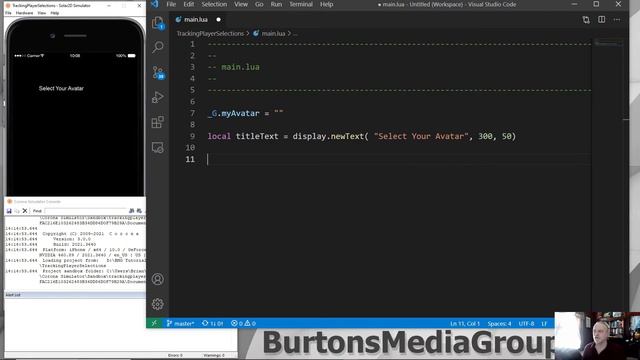Click the breadcrumb ellipsis after main.lua

295,34
